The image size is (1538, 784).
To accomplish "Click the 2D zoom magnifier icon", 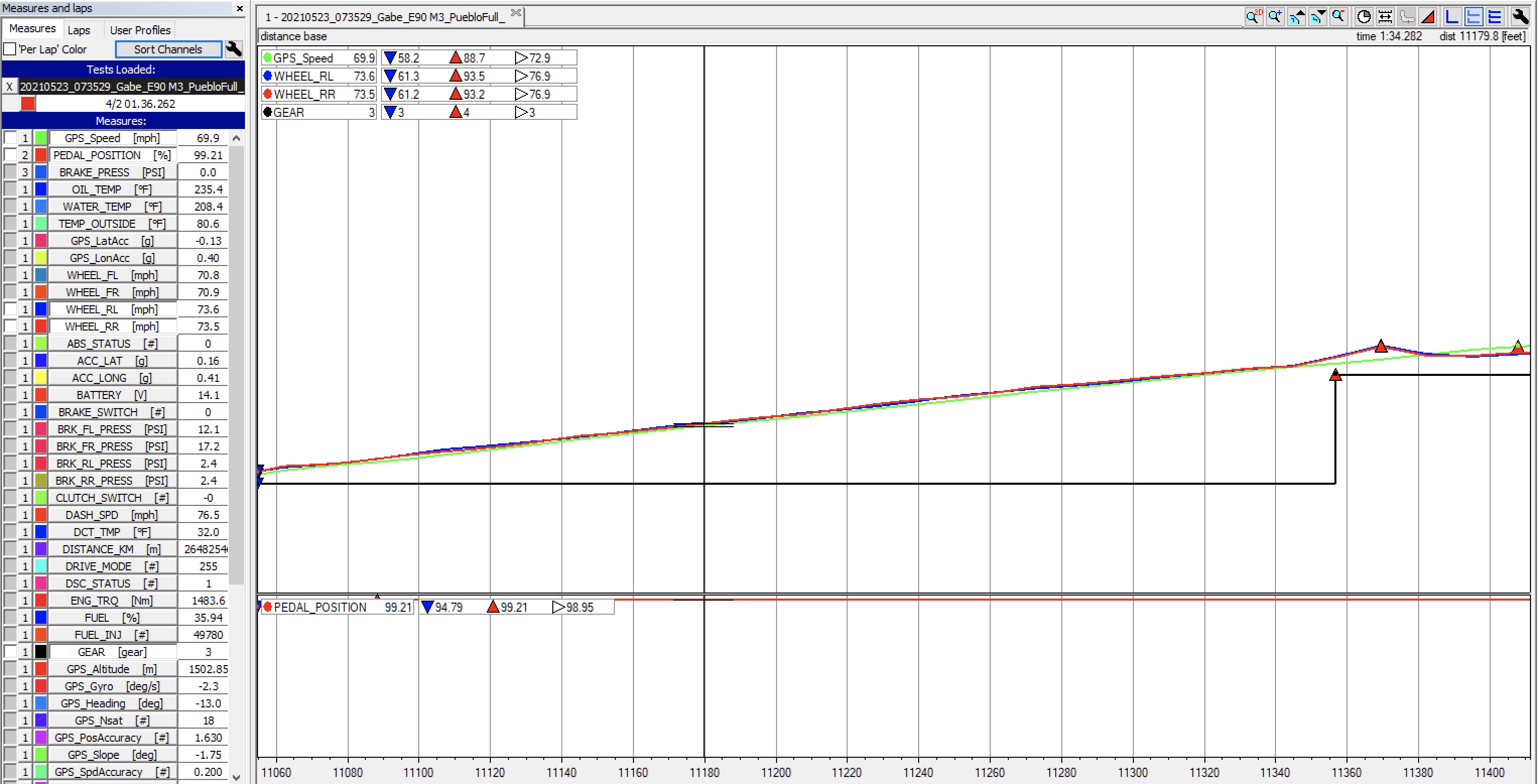I will [x=1253, y=17].
